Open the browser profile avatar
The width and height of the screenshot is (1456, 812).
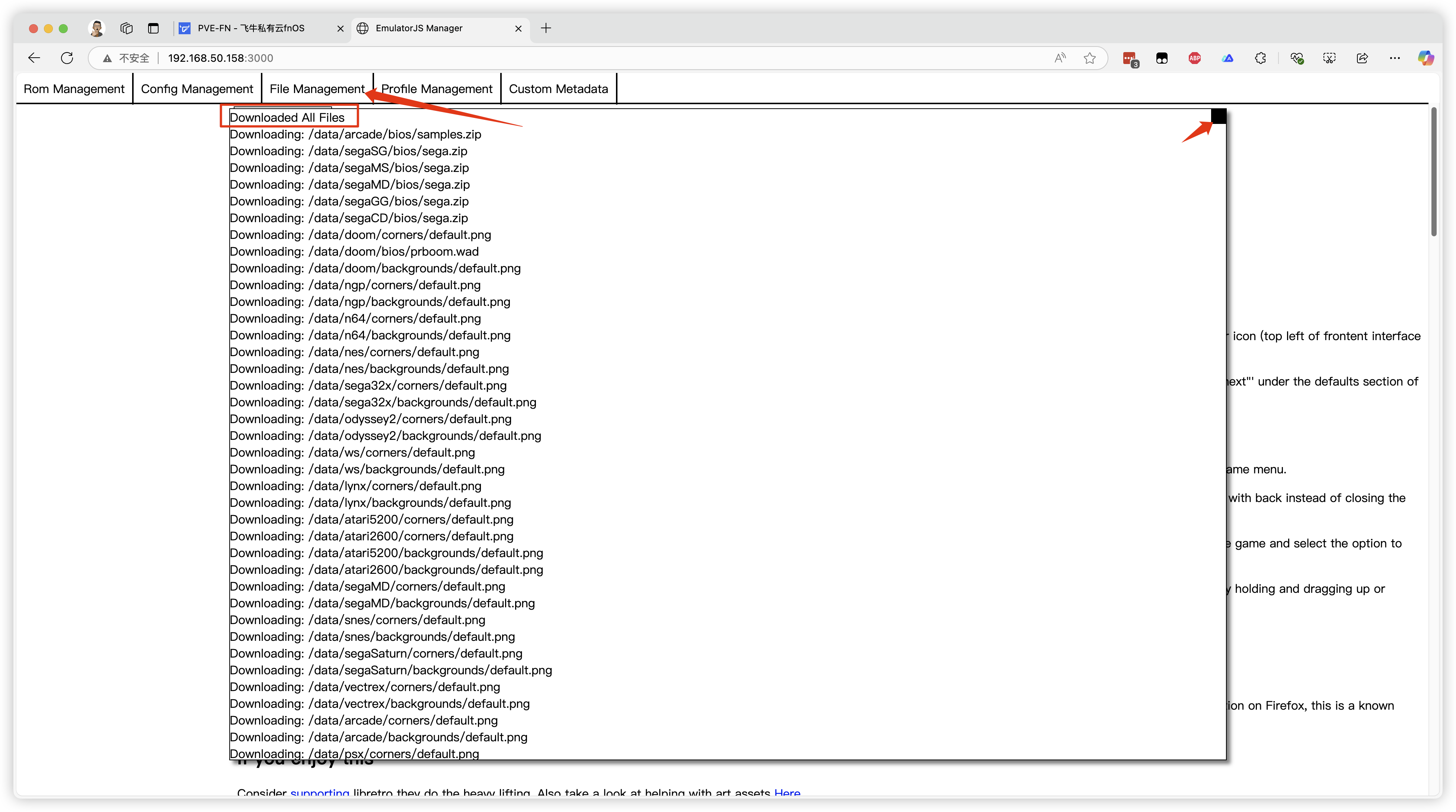pyautogui.click(x=97, y=28)
